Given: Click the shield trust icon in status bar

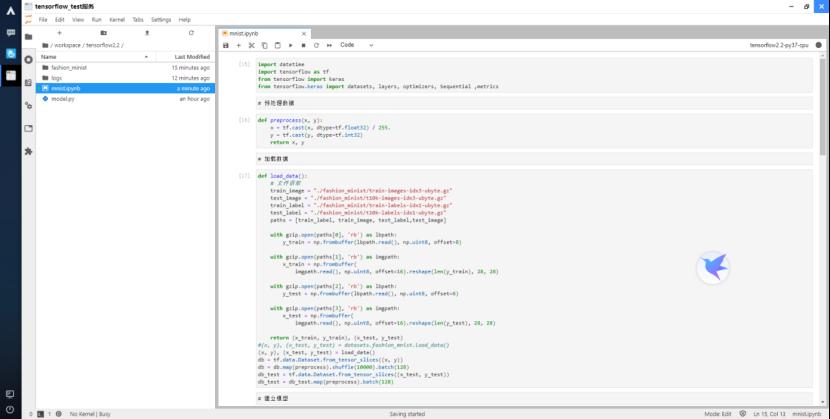Looking at the screenshot, I should [x=743, y=414].
